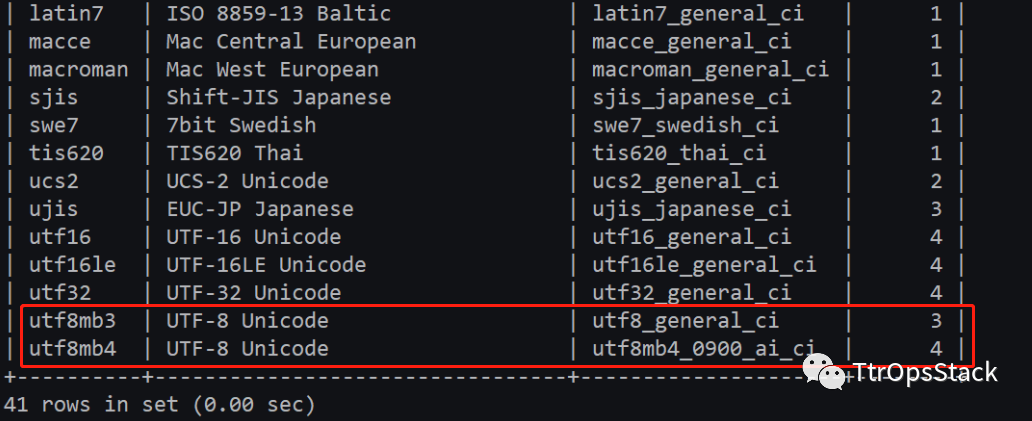
Task: Click the swe7_swedish_ci collation
Action: (x=685, y=126)
